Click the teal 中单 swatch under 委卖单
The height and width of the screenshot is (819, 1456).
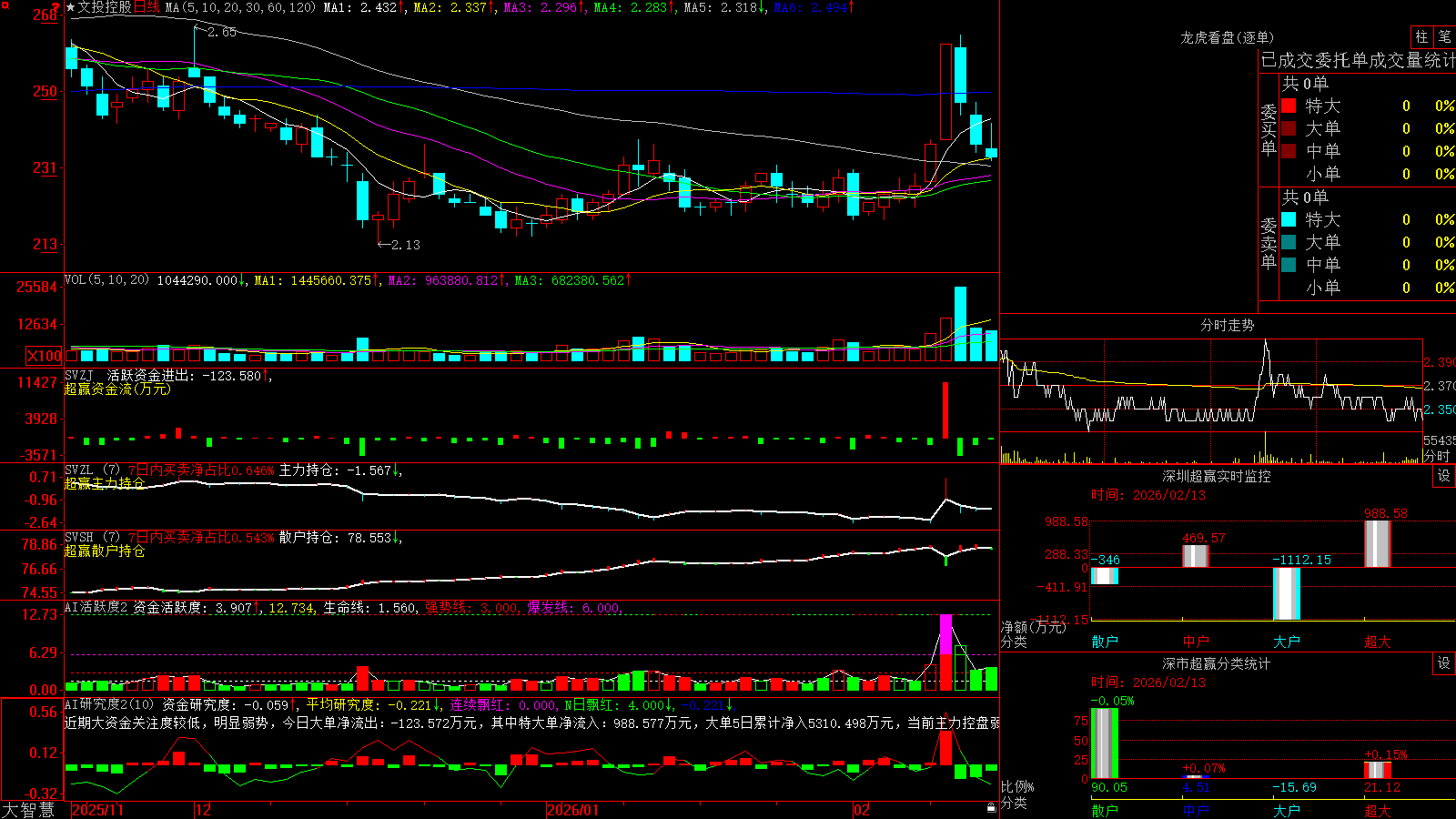pyautogui.click(x=1289, y=265)
